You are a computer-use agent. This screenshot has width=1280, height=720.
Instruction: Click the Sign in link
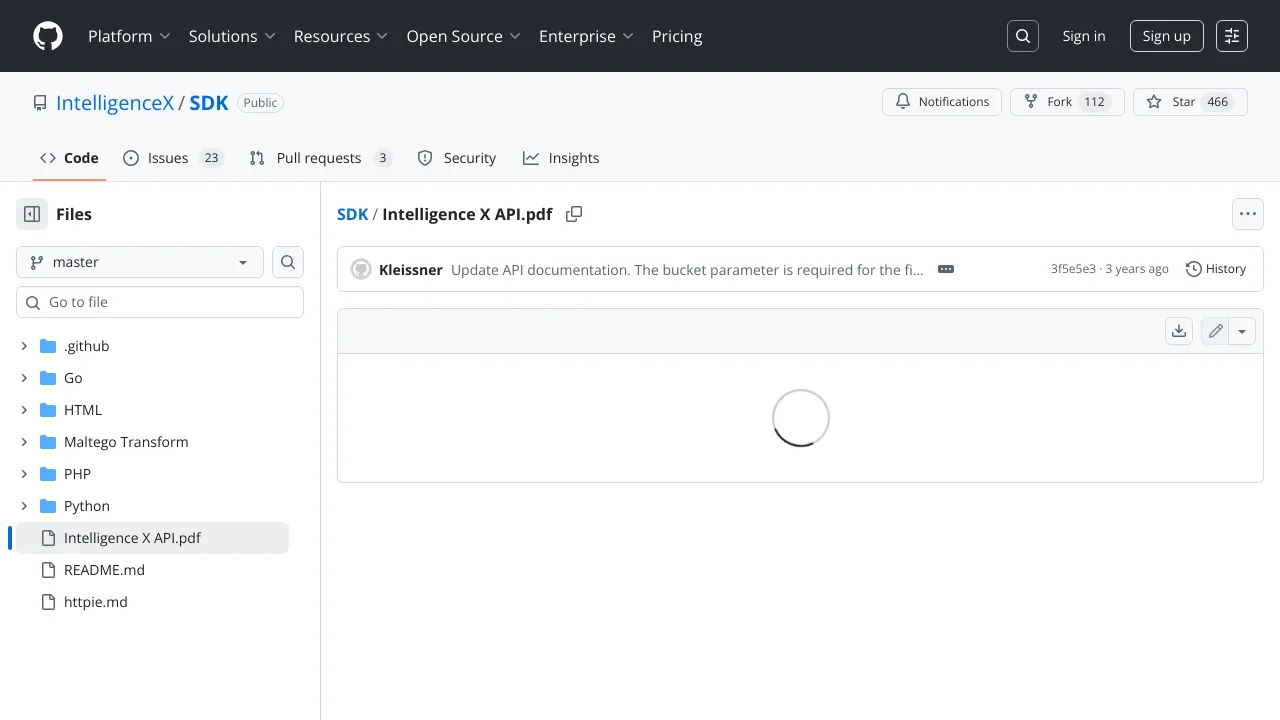[1084, 36]
